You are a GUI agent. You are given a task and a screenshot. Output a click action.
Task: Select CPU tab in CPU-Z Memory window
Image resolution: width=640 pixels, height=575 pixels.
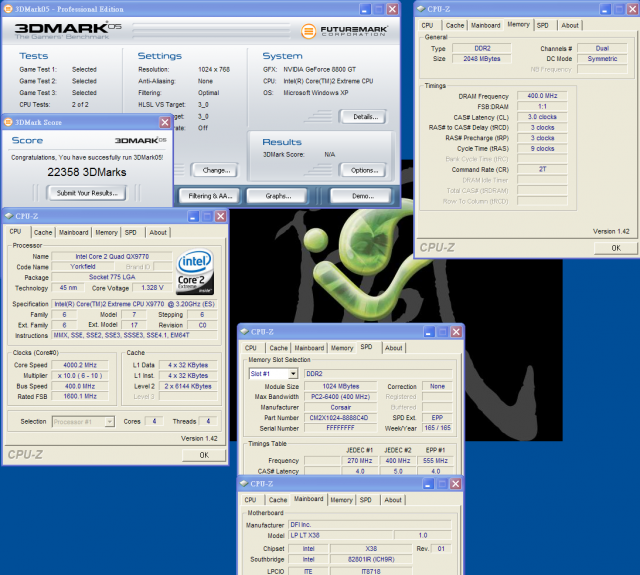[x=427, y=25]
